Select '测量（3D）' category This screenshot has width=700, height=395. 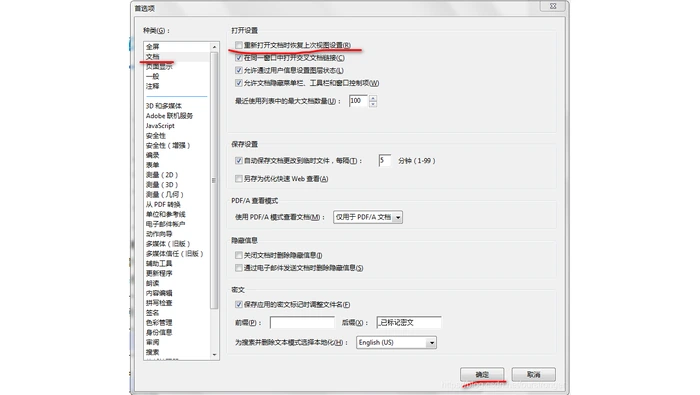[162, 185]
